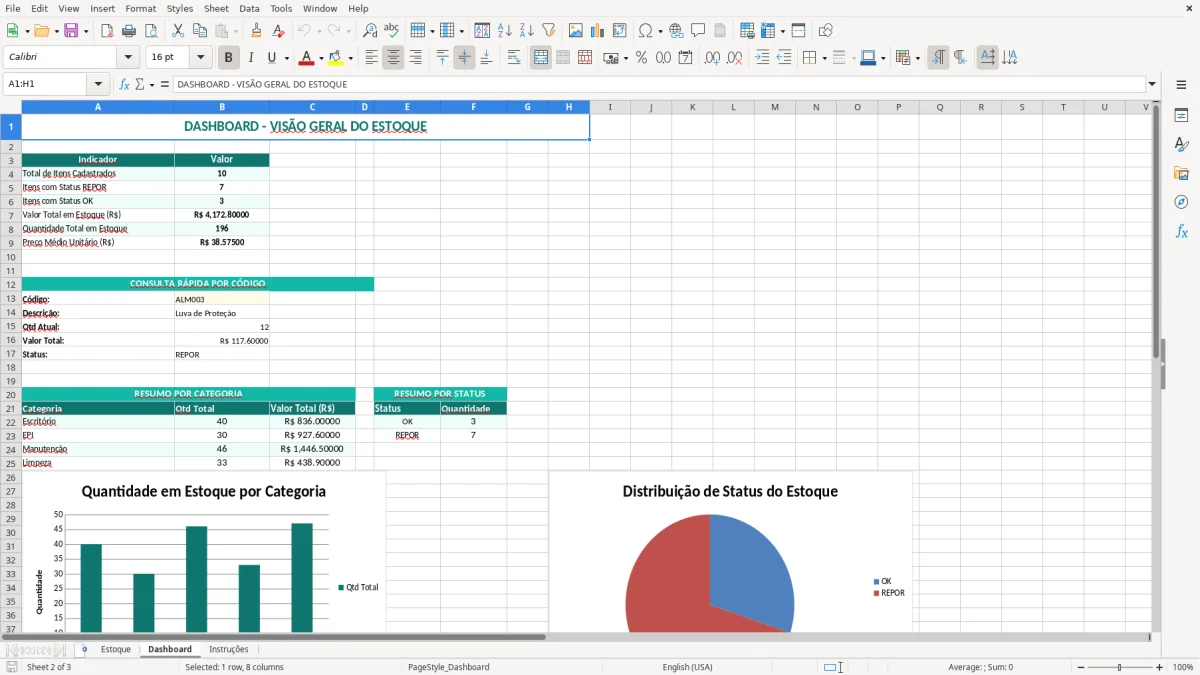Open the Sheet menu
Viewport: 1200px width, 675px height.
[x=216, y=8]
